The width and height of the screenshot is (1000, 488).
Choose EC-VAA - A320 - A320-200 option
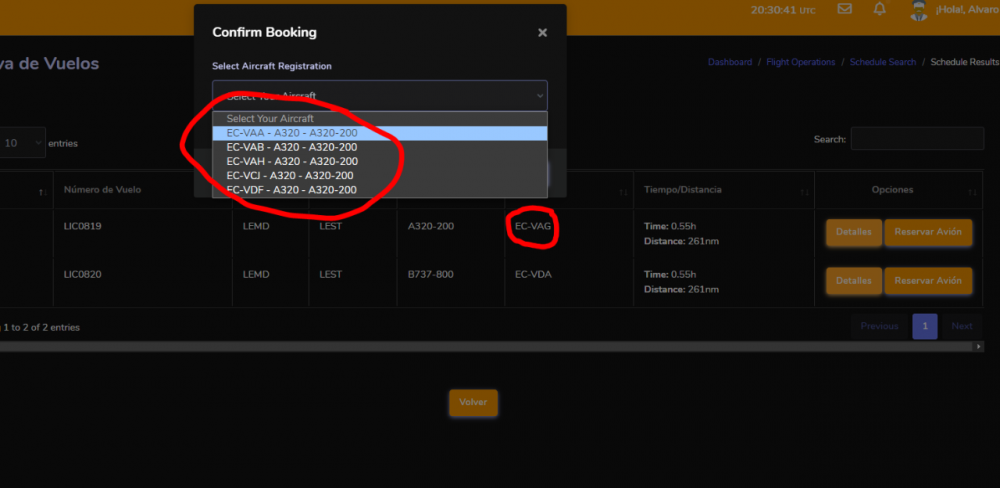[x=379, y=133]
